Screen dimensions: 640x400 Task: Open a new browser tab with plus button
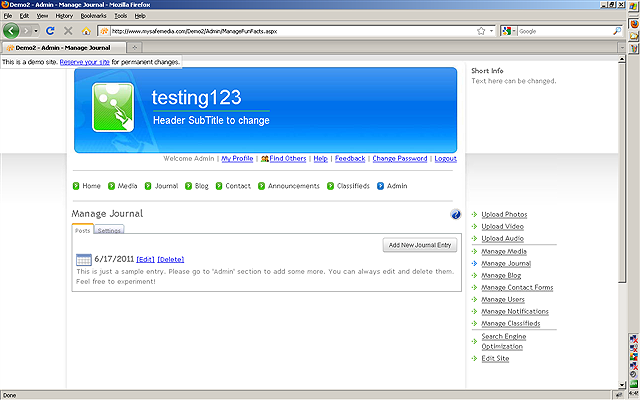[x=136, y=47]
